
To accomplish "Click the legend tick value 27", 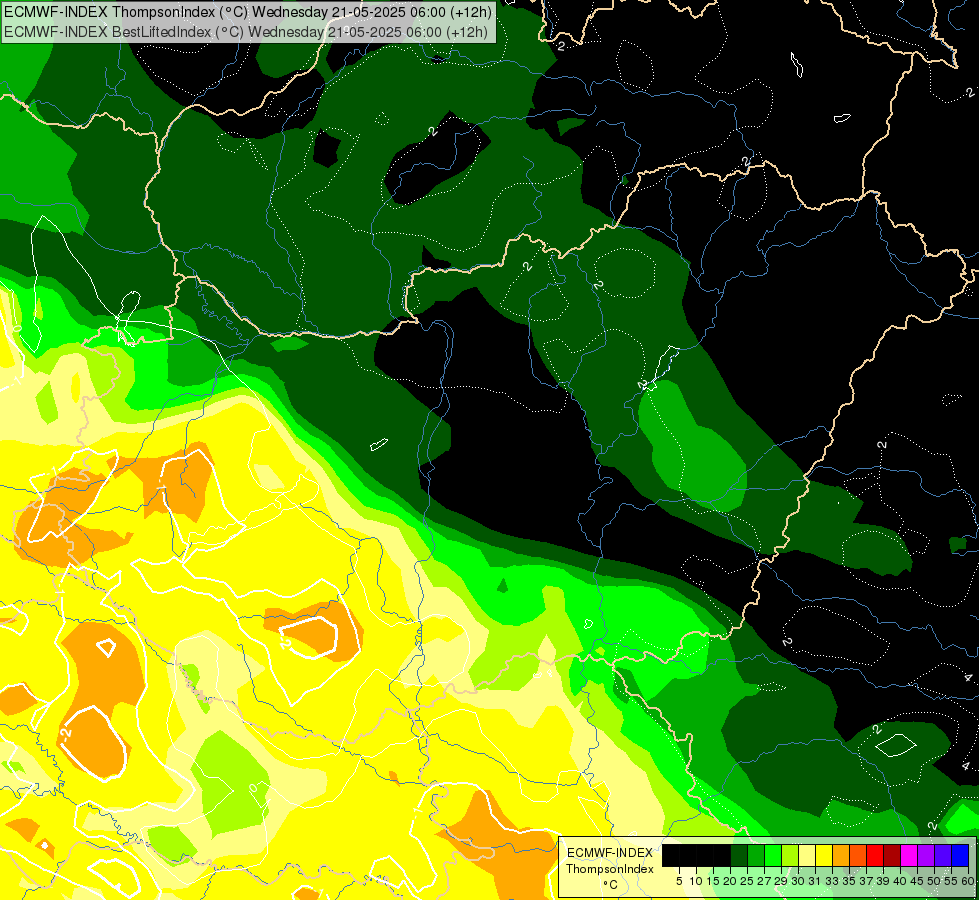I will point(764,881).
